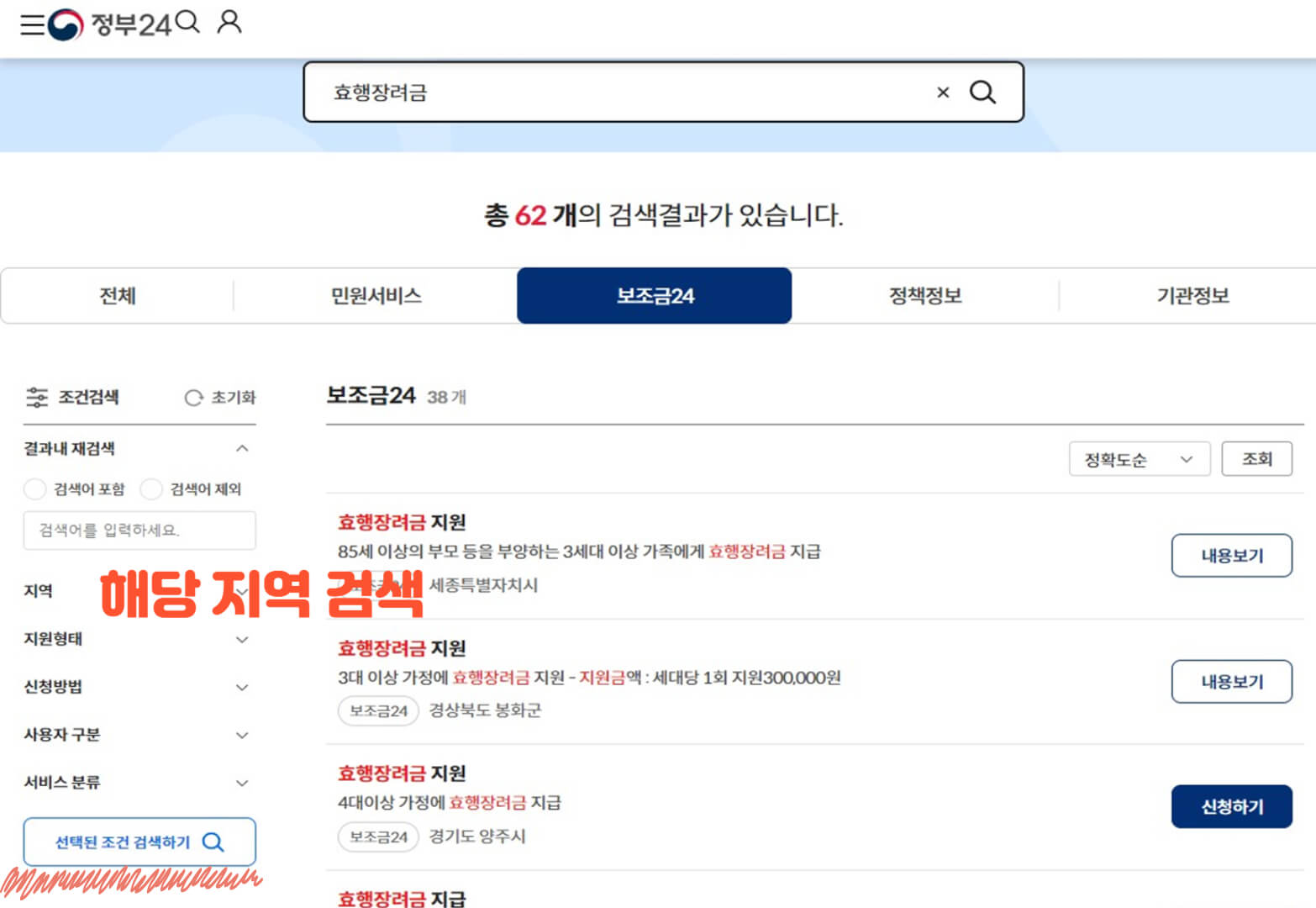Image resolution: width=1316 pixels, height=908 pixels.
Task: Click the 조회 button
Action: 1256,459
